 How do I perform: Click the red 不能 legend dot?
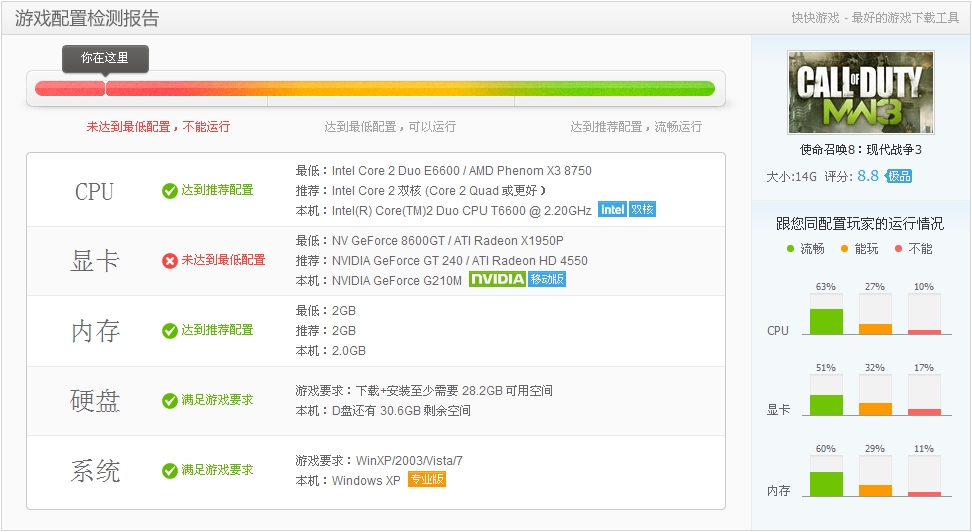coord(898,249)
